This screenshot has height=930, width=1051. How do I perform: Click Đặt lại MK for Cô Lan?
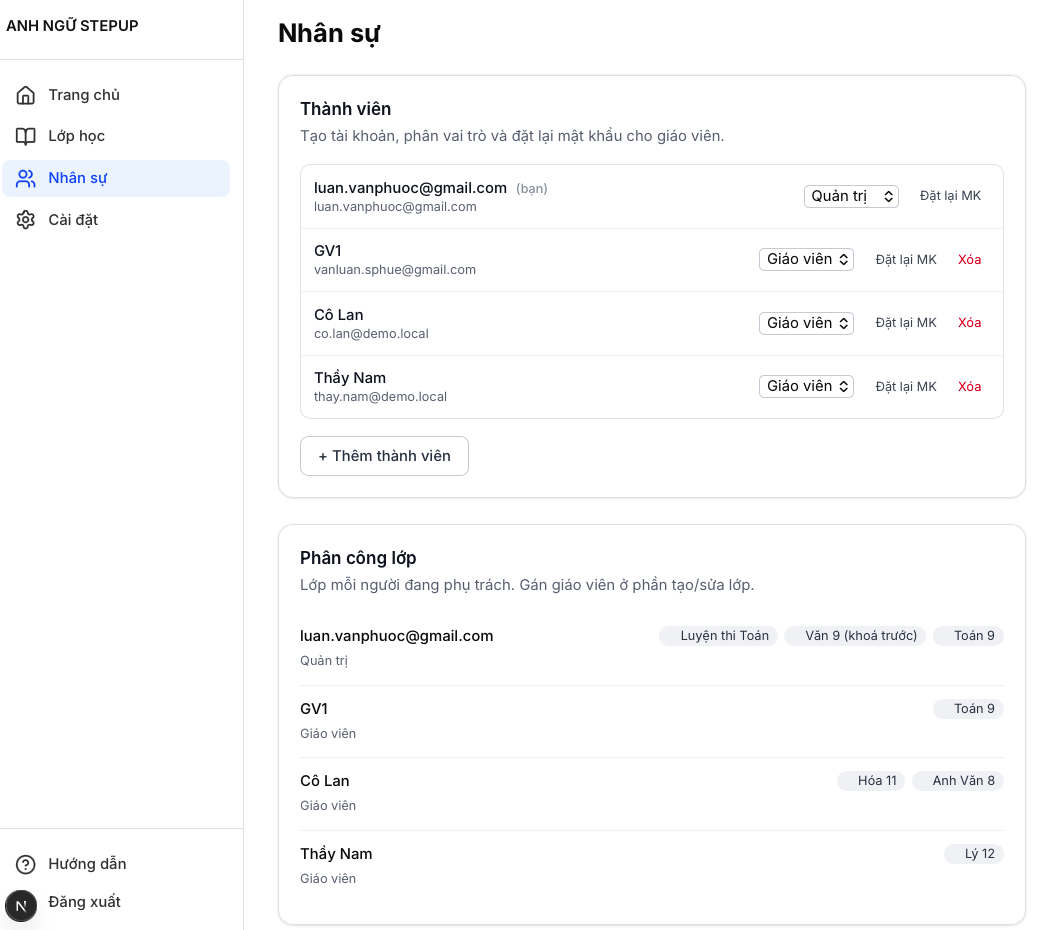[906, 323]
